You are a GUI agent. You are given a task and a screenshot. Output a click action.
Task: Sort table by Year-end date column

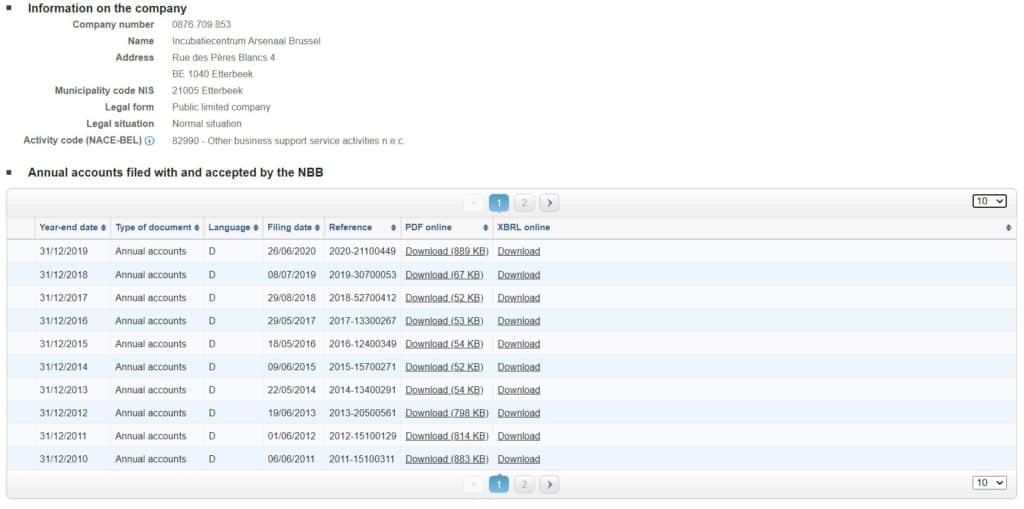72,228
